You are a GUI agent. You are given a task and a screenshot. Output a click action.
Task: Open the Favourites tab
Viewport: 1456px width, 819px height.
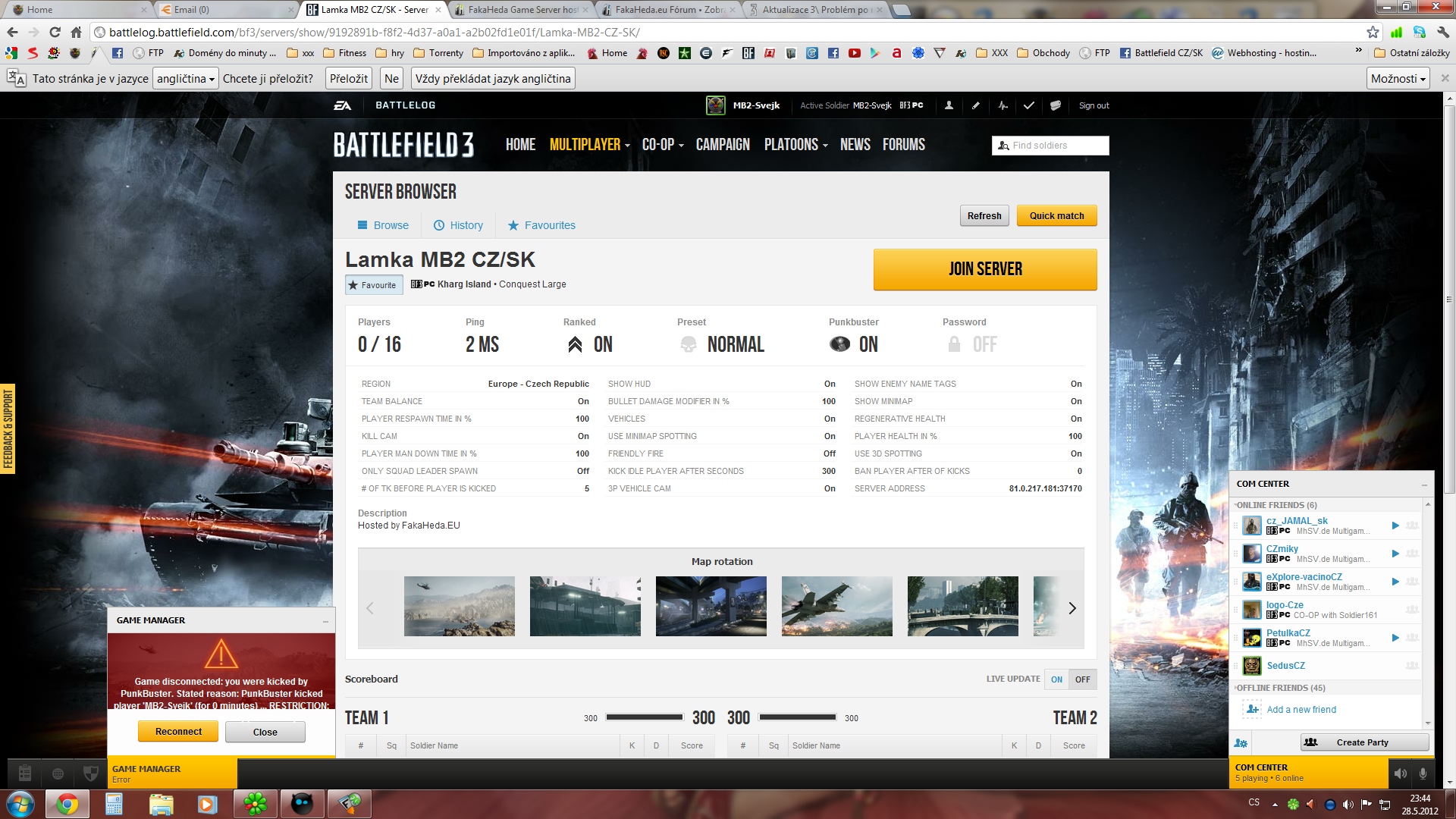coord(541,225)
